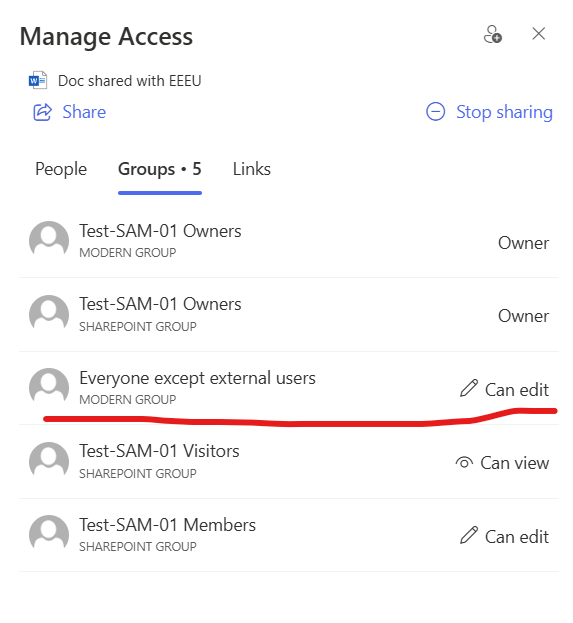Screen dimensions: 573x623
Task: Click the Stop sharing link text
Action: pos(504,112)
